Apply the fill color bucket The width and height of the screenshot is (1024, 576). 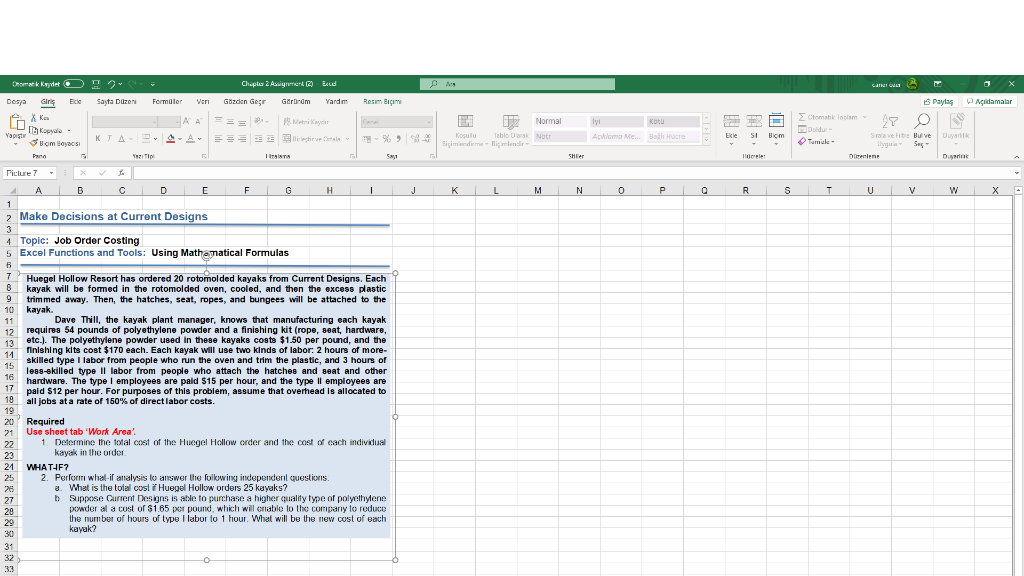pos(170,138)
